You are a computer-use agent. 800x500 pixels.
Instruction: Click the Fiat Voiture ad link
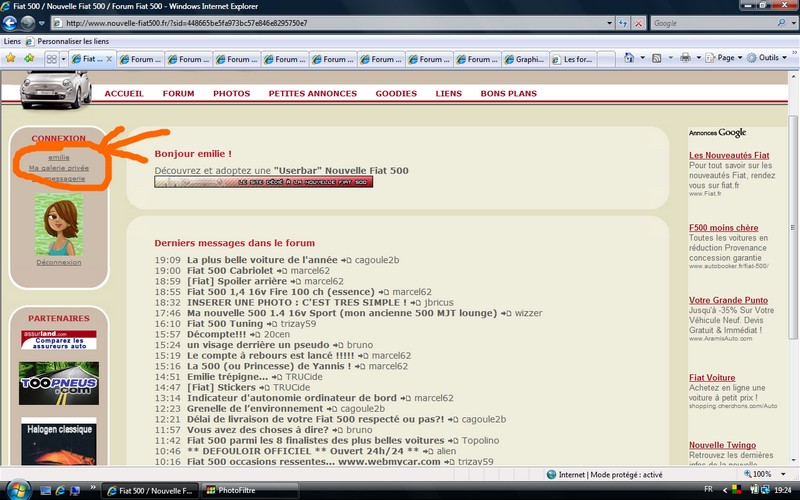[712, 378]
